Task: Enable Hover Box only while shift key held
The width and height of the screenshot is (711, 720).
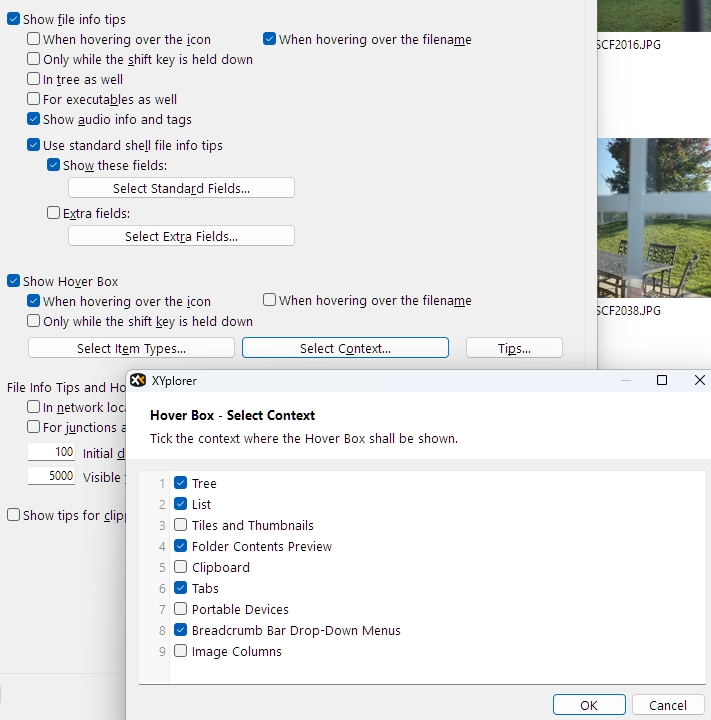Action: pyautogui.click(x=34, y=321)
